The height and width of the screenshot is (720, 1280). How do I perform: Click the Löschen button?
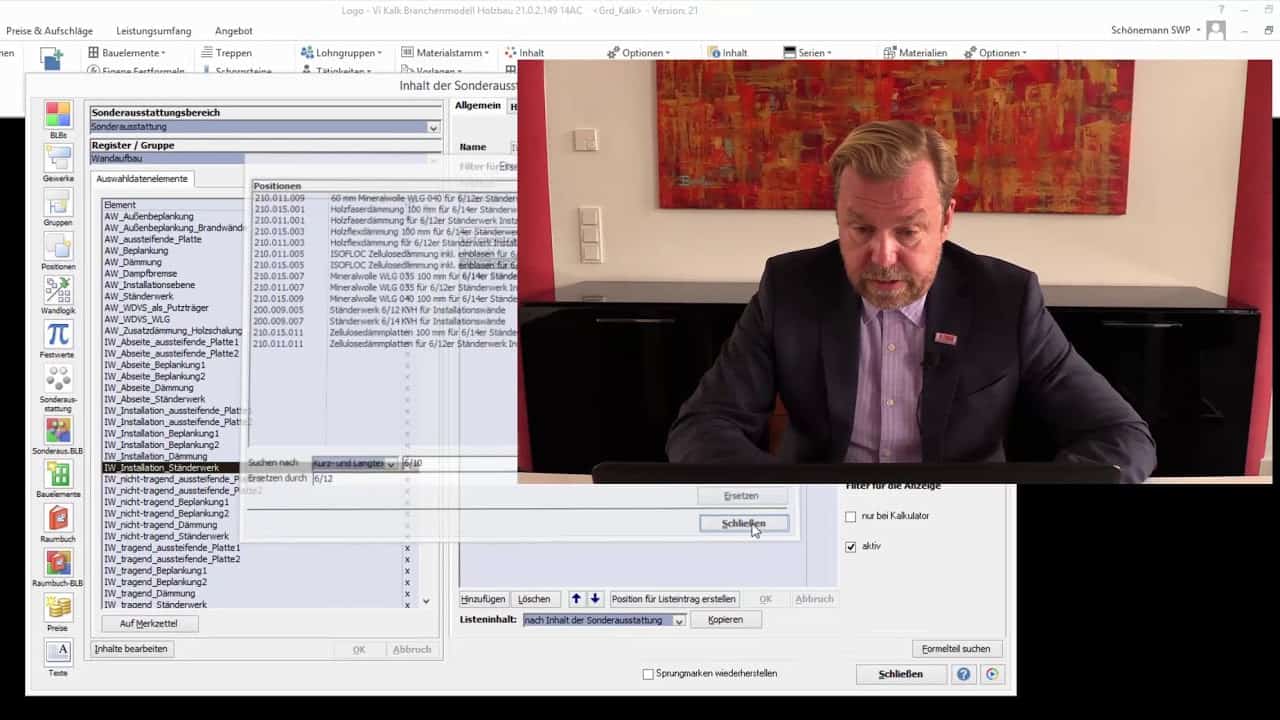click(534, 599)
